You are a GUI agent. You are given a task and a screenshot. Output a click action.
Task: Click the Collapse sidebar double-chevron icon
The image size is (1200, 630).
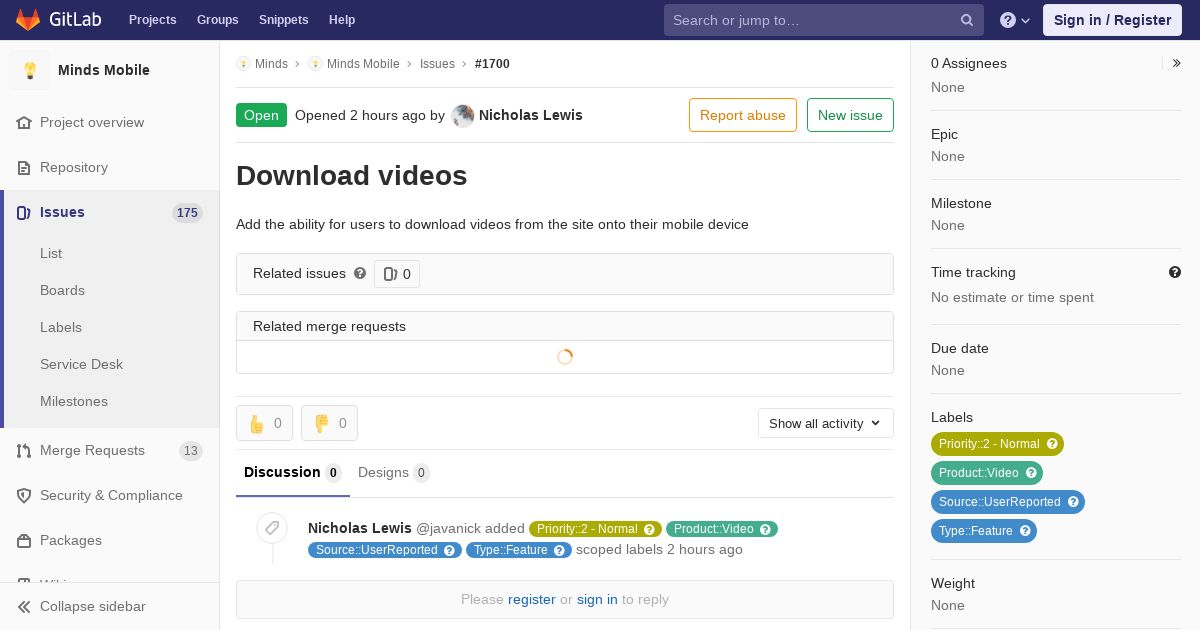(24, 606)
